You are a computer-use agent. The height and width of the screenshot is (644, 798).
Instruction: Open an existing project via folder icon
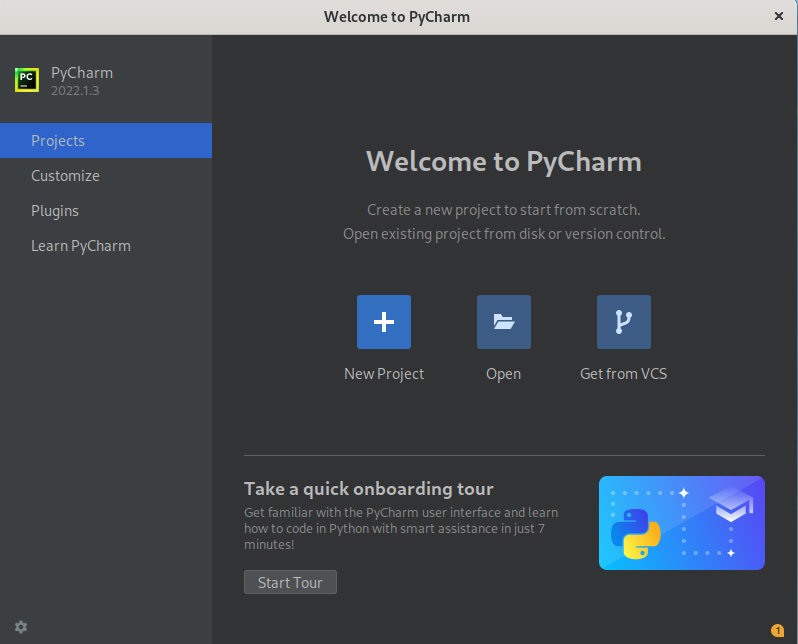504,322
